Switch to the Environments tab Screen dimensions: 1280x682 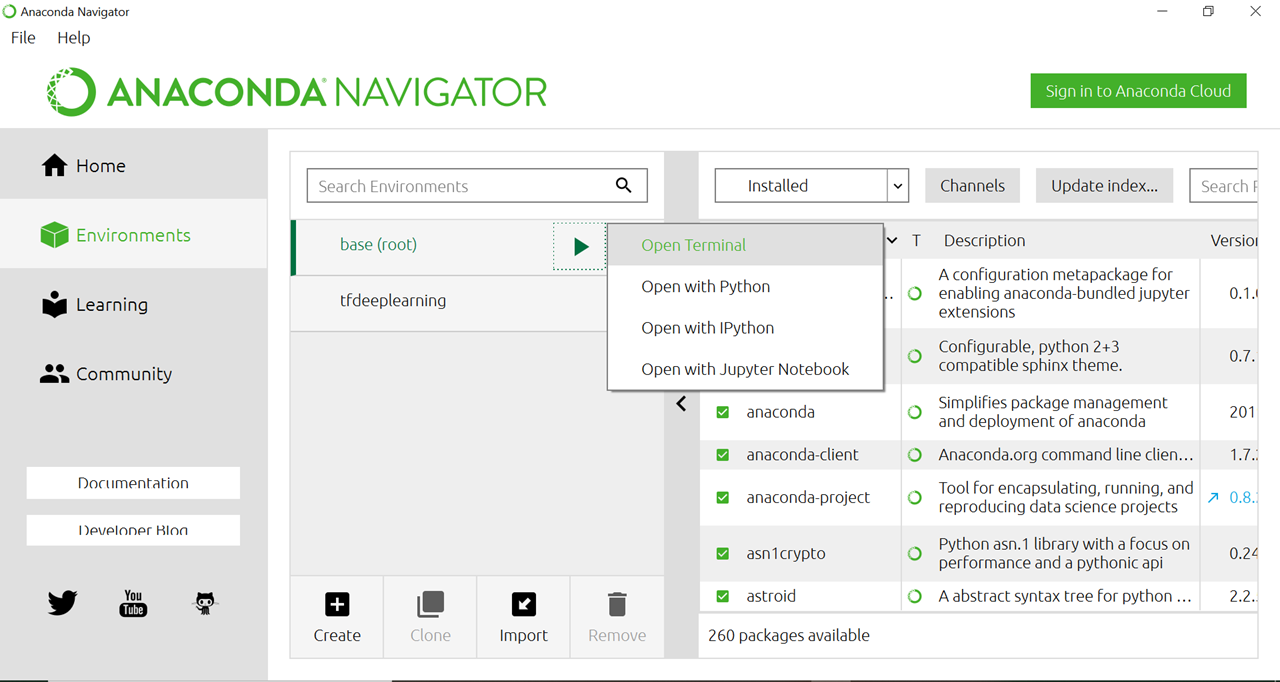pyautogui.click(x=134, y=235)
